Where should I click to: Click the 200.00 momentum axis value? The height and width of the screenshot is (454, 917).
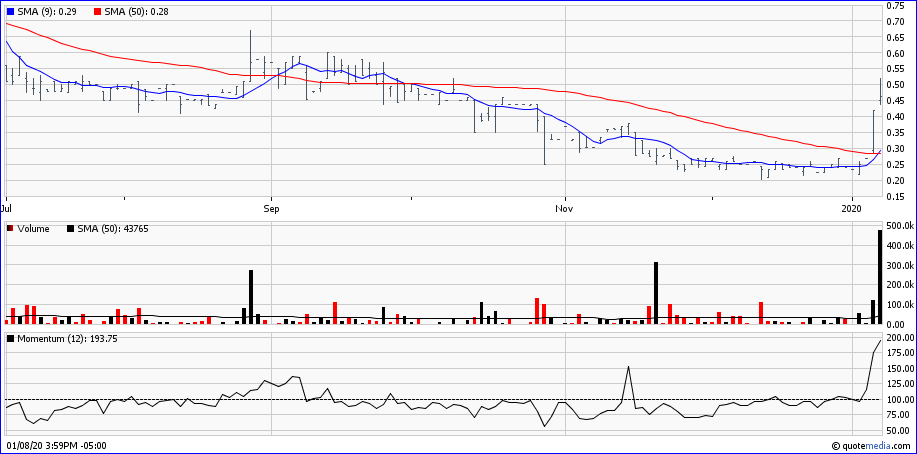point(899,338)
